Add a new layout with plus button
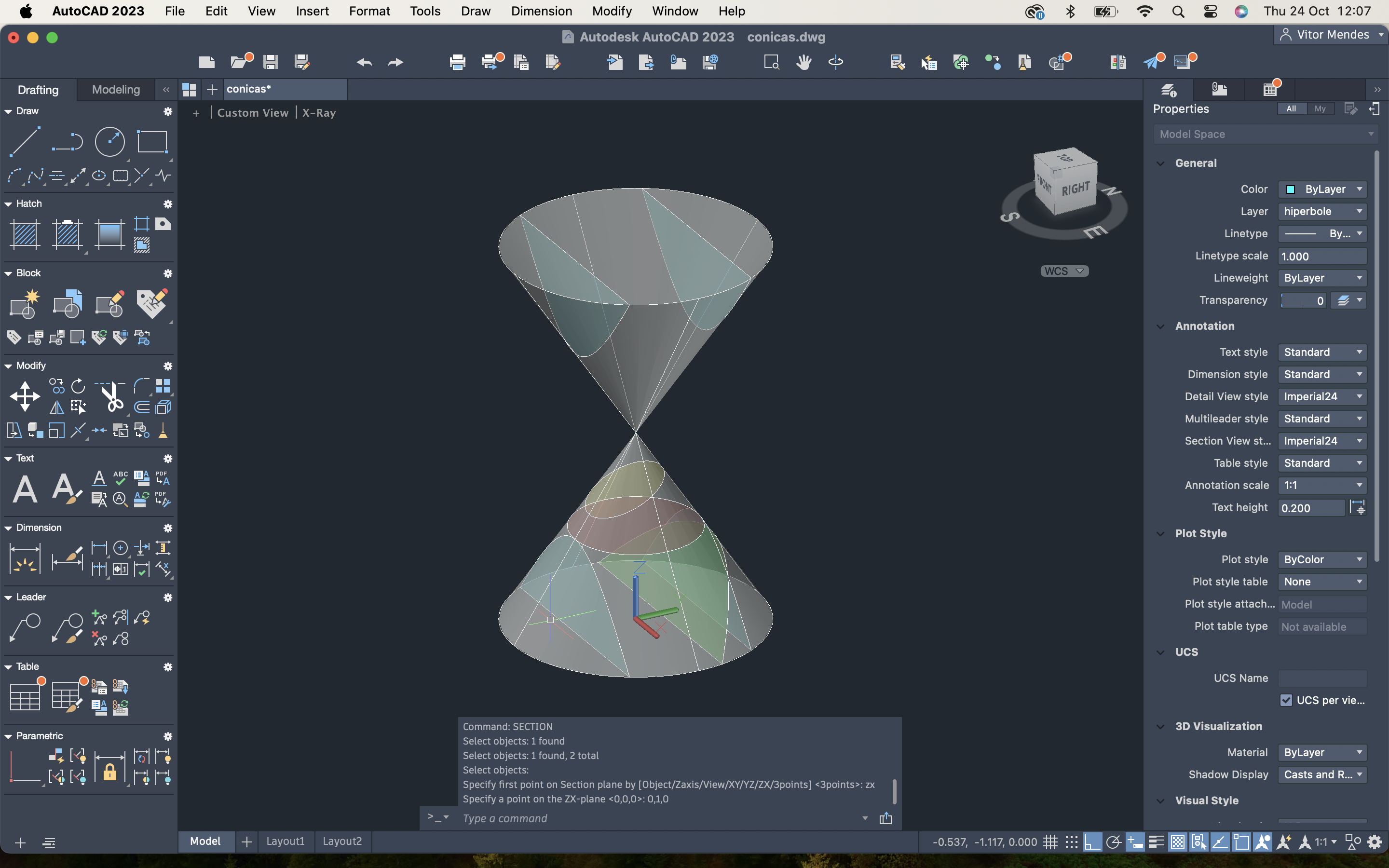Viewport: 1389px width, 868px height. click(247, 841)
